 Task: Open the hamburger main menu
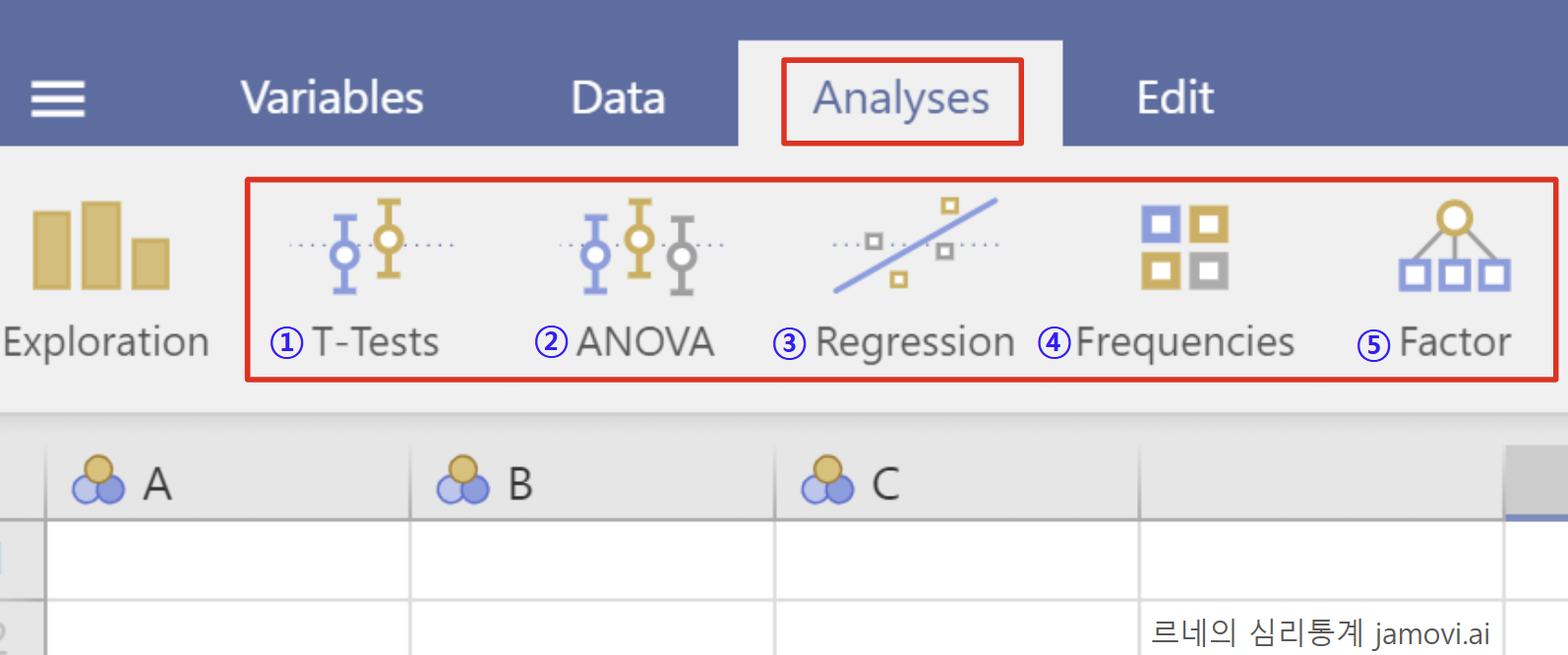point(58,98)
